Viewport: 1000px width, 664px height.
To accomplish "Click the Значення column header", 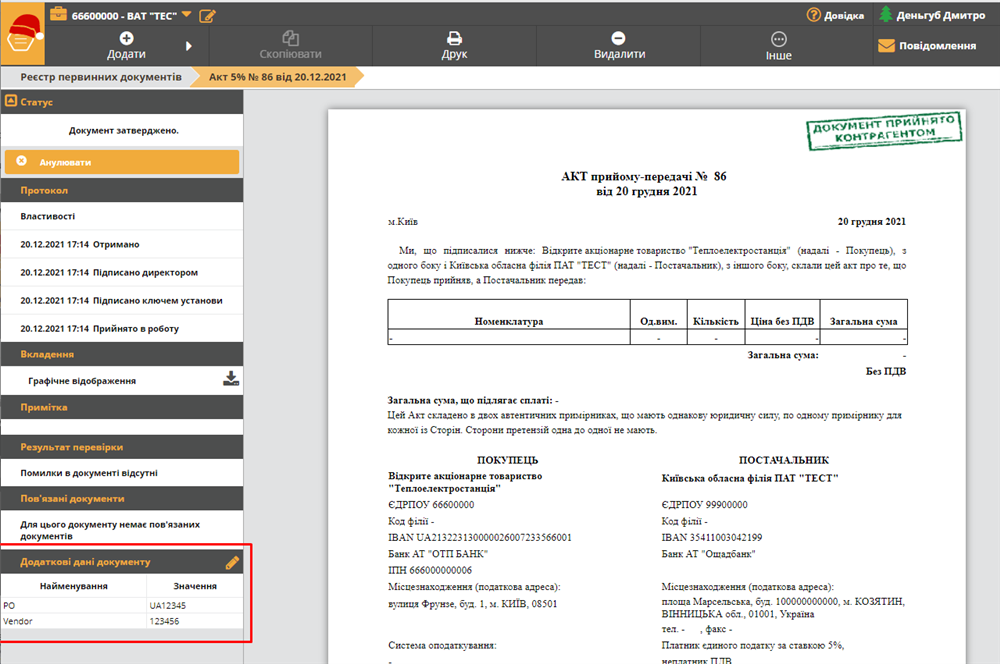I will pos(195,586).
